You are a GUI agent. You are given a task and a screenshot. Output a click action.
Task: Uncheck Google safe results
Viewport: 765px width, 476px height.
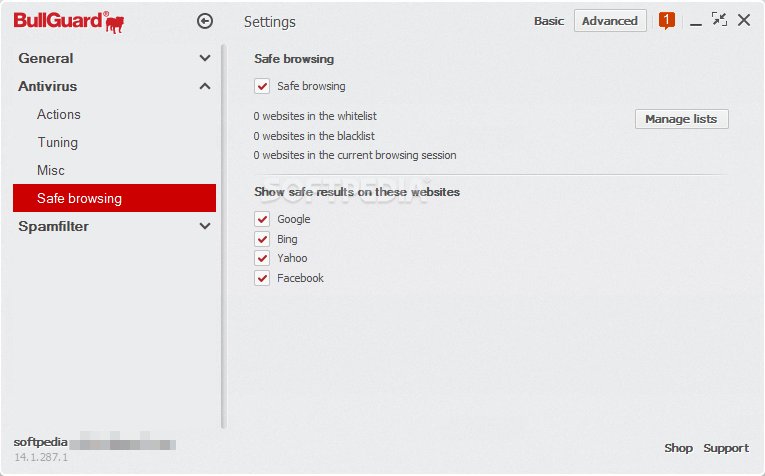pyautogui.click(x=262, y=219)
